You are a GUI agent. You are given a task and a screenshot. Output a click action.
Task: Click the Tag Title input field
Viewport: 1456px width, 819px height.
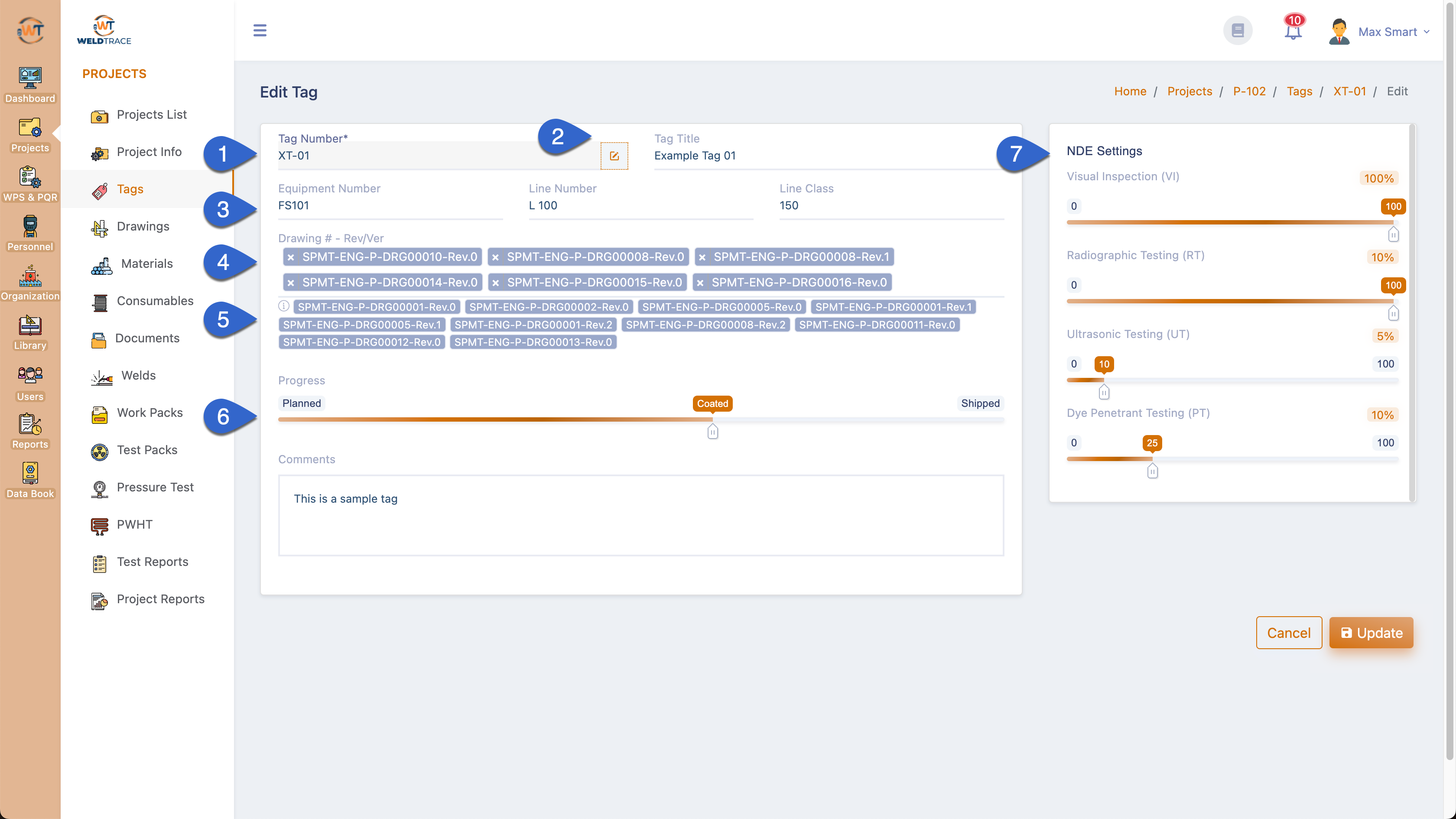pyautogui.click(x=829, y=156)
